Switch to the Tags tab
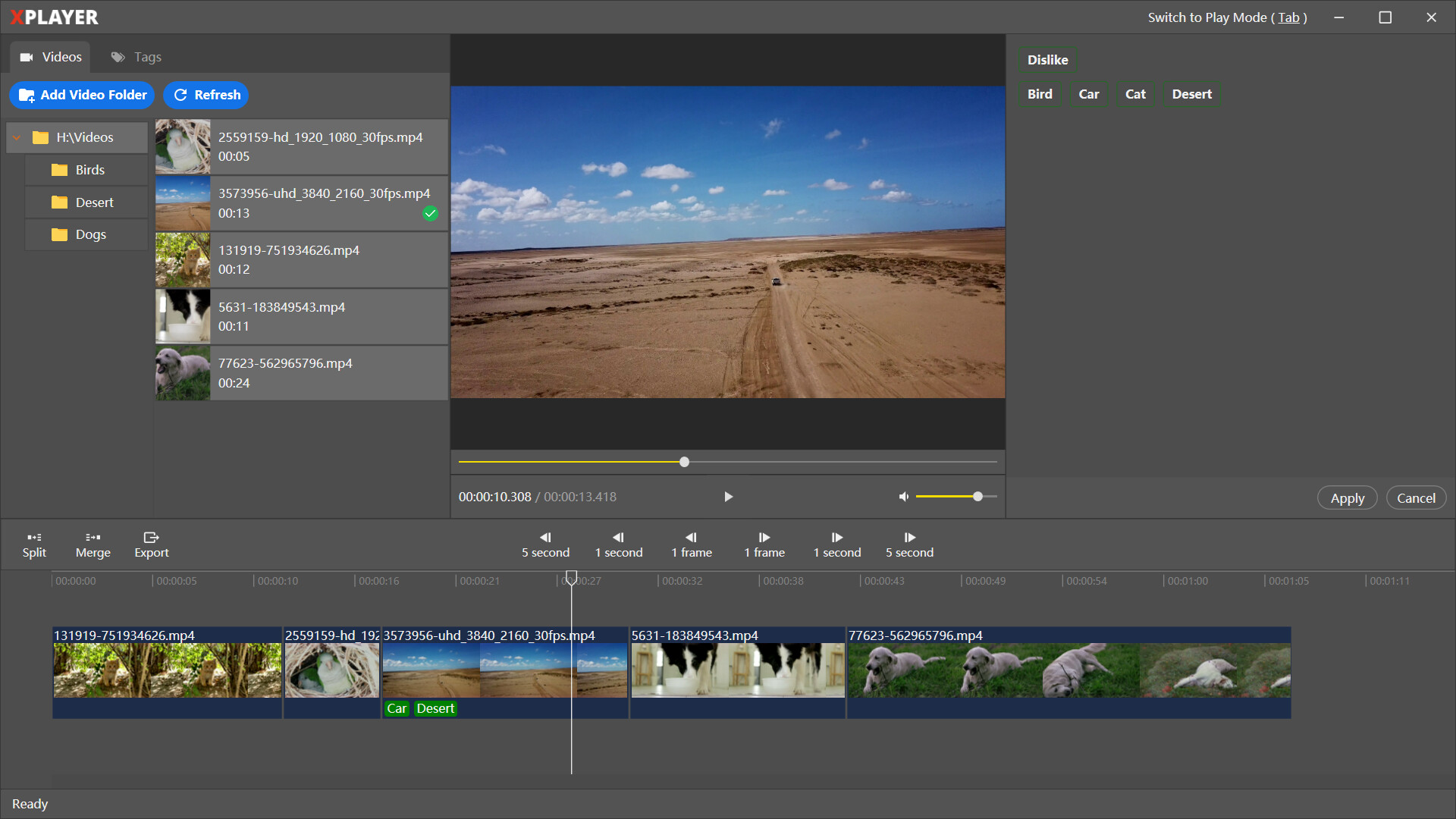Image resolution: width=1456 pixels, height=819 pixels. click(x=136, y=57)
